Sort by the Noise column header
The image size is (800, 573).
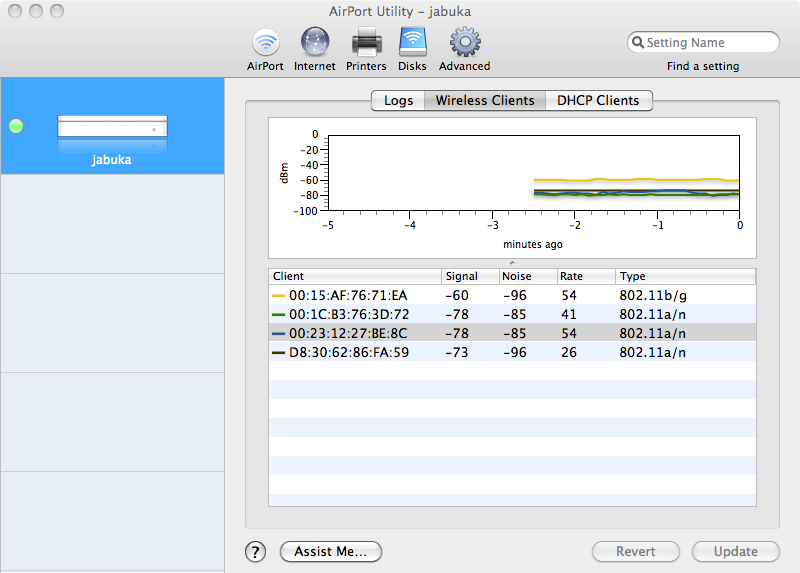click(x=528, y=276)
